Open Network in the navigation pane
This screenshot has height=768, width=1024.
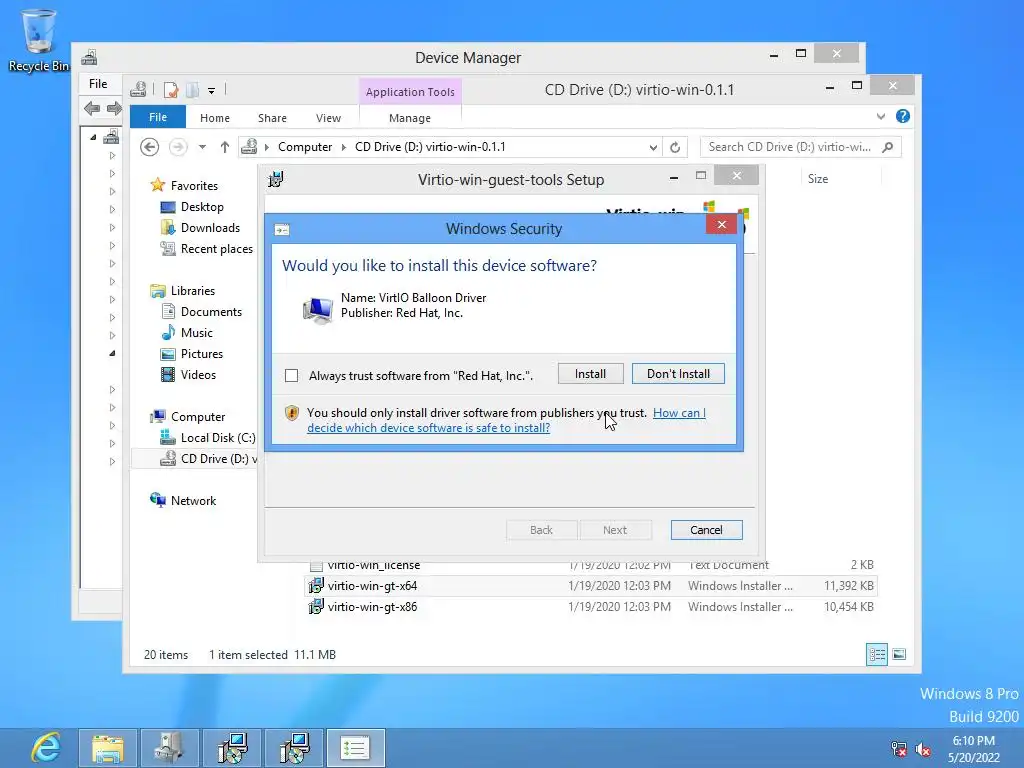coord(193,500)
